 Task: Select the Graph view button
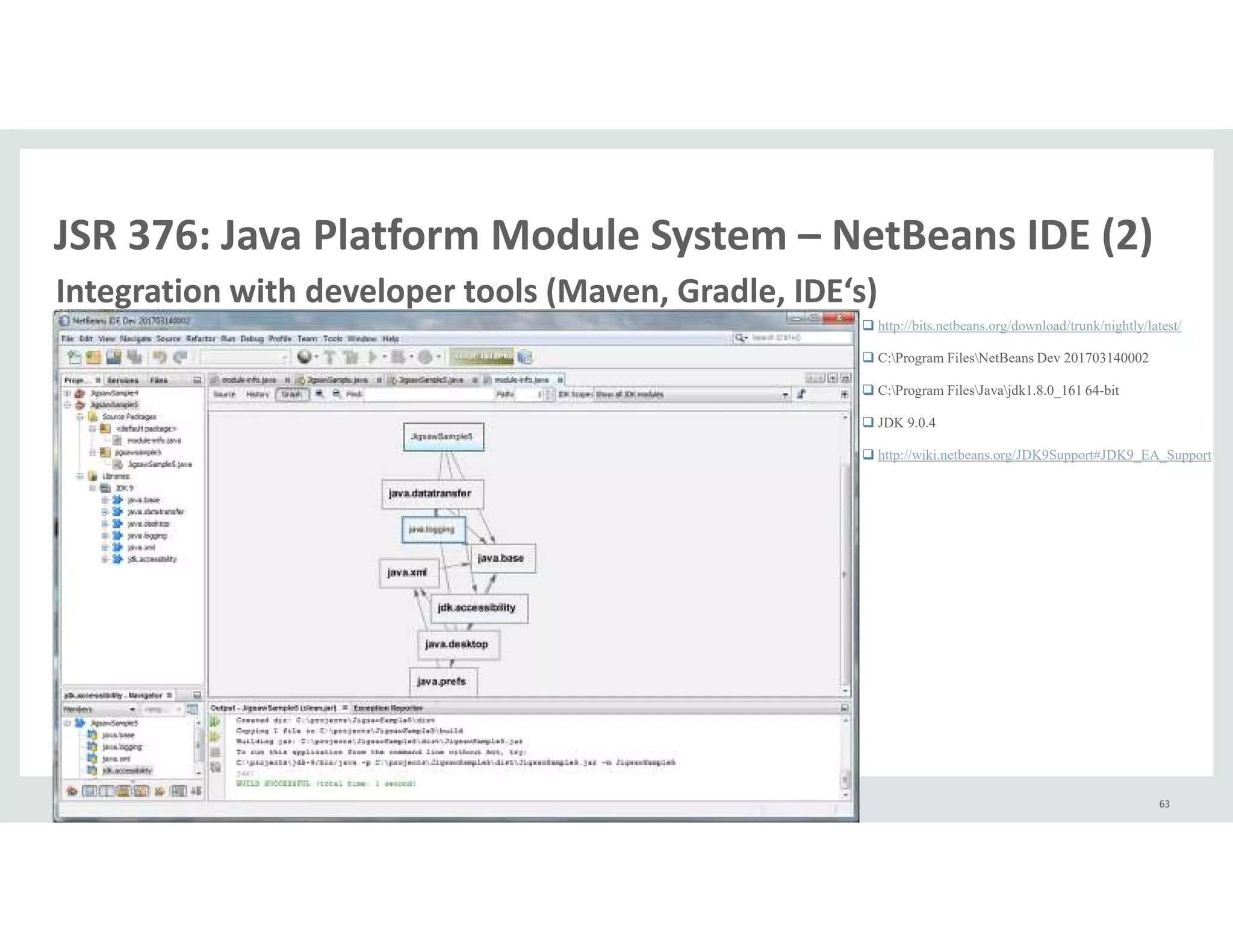pyautogui.click(x=292, y=394)
